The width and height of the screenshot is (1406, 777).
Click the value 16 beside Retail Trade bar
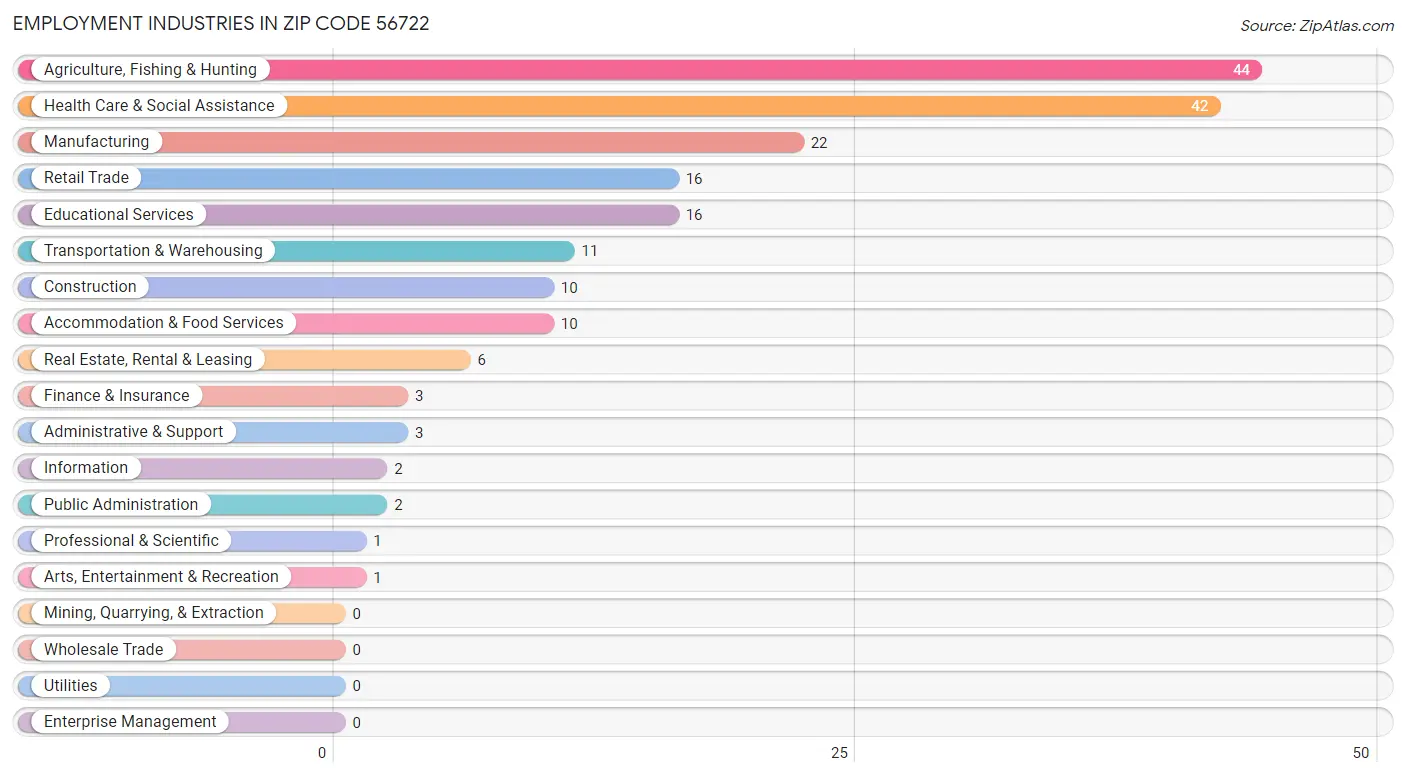pyautogui.click(x=694, y=179)
